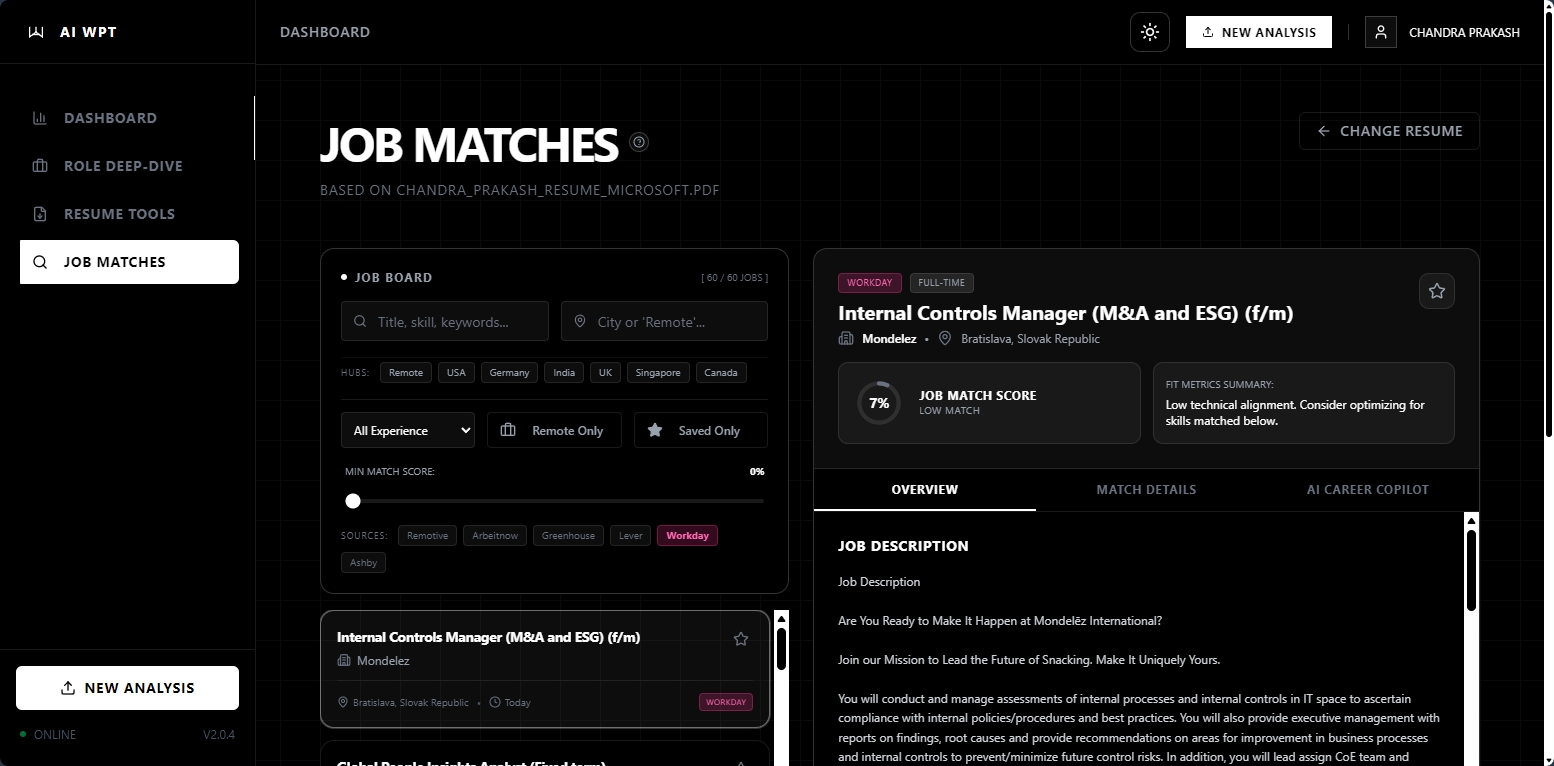This screenshot has width=1554, height=766.
Task: Toggle the Greenhouse source filter
Action: pos(568,536)
